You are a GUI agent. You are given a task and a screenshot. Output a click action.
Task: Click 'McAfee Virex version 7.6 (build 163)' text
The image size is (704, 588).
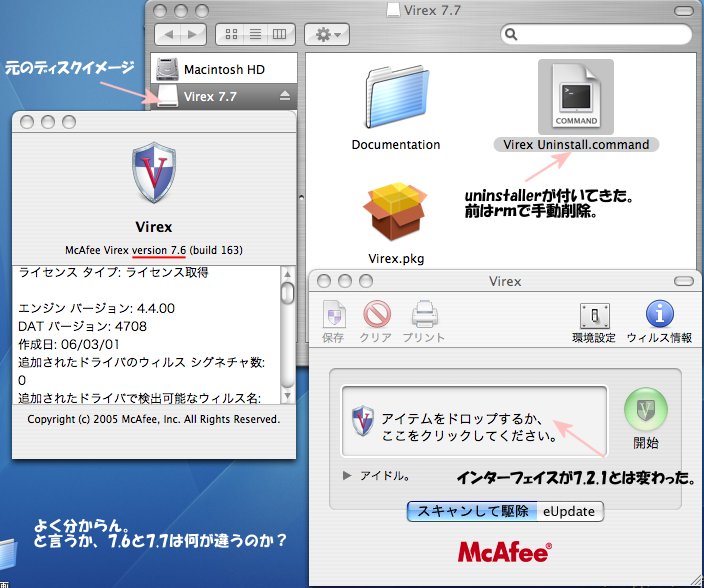154,250
